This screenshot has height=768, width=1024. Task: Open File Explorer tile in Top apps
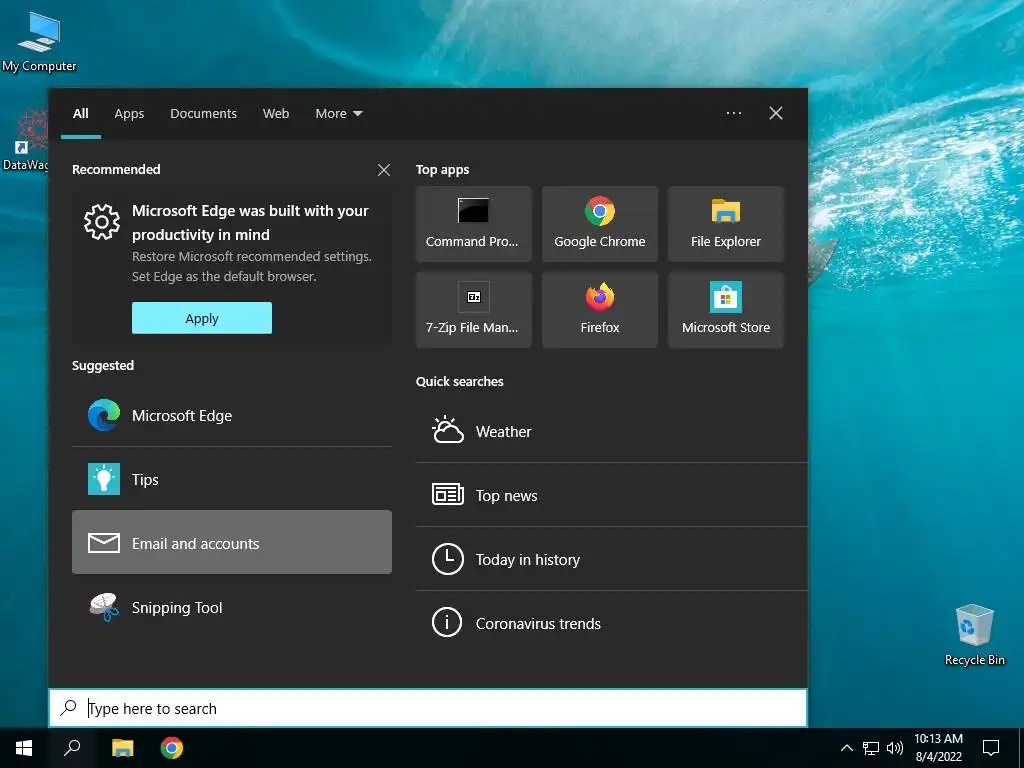point(726,224)
